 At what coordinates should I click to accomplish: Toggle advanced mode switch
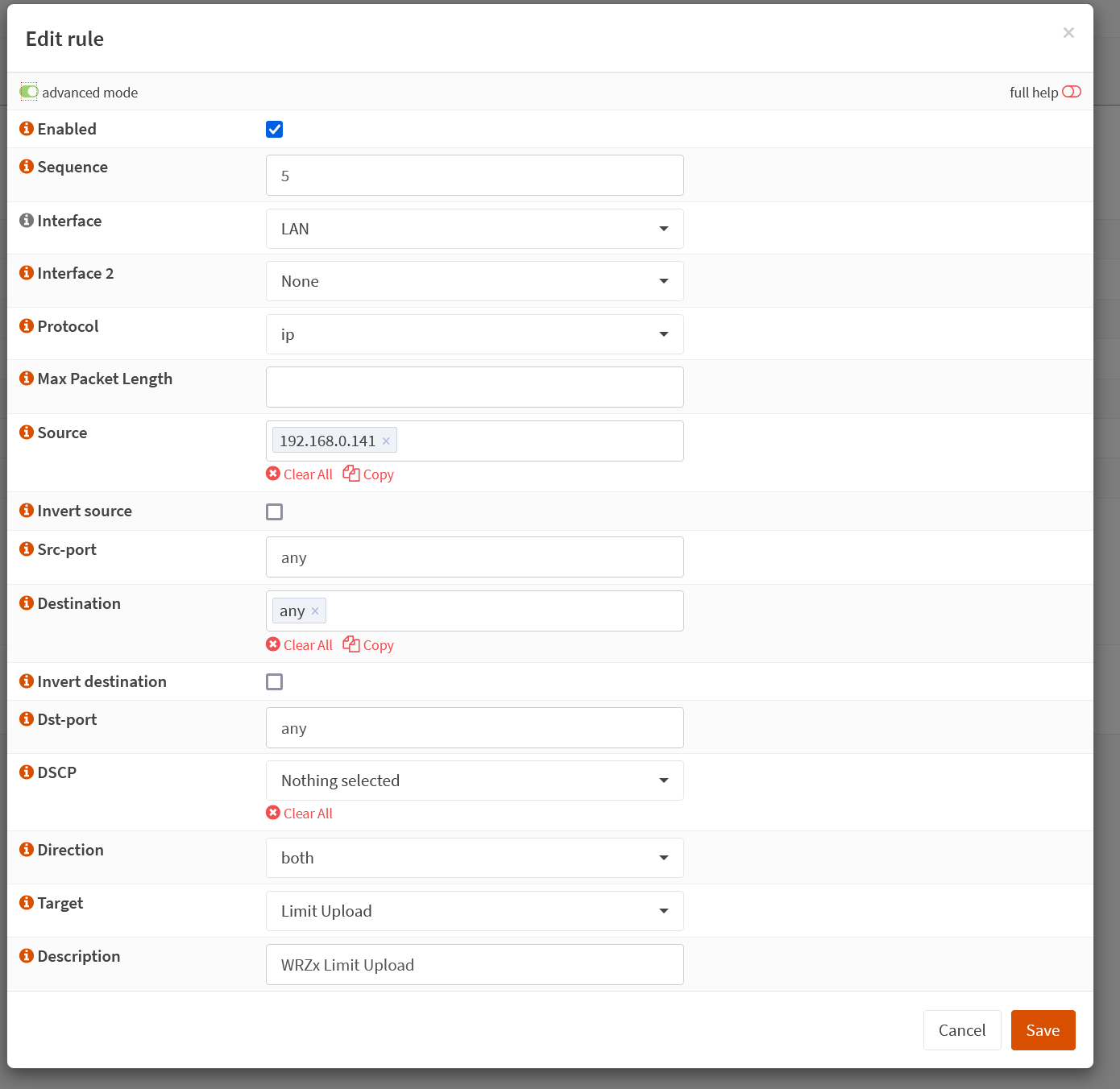coord(29,92)
